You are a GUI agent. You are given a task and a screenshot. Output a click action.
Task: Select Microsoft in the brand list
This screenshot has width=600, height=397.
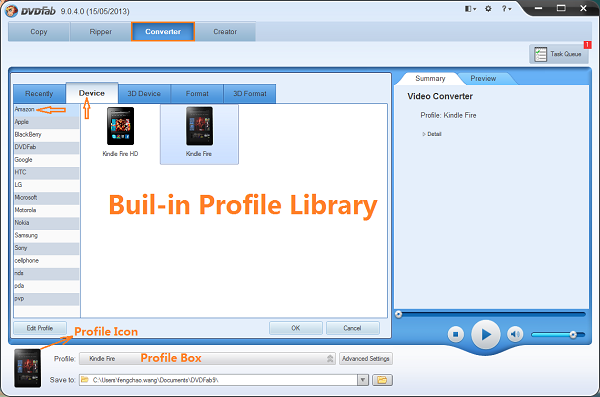(x=47, y=198)
